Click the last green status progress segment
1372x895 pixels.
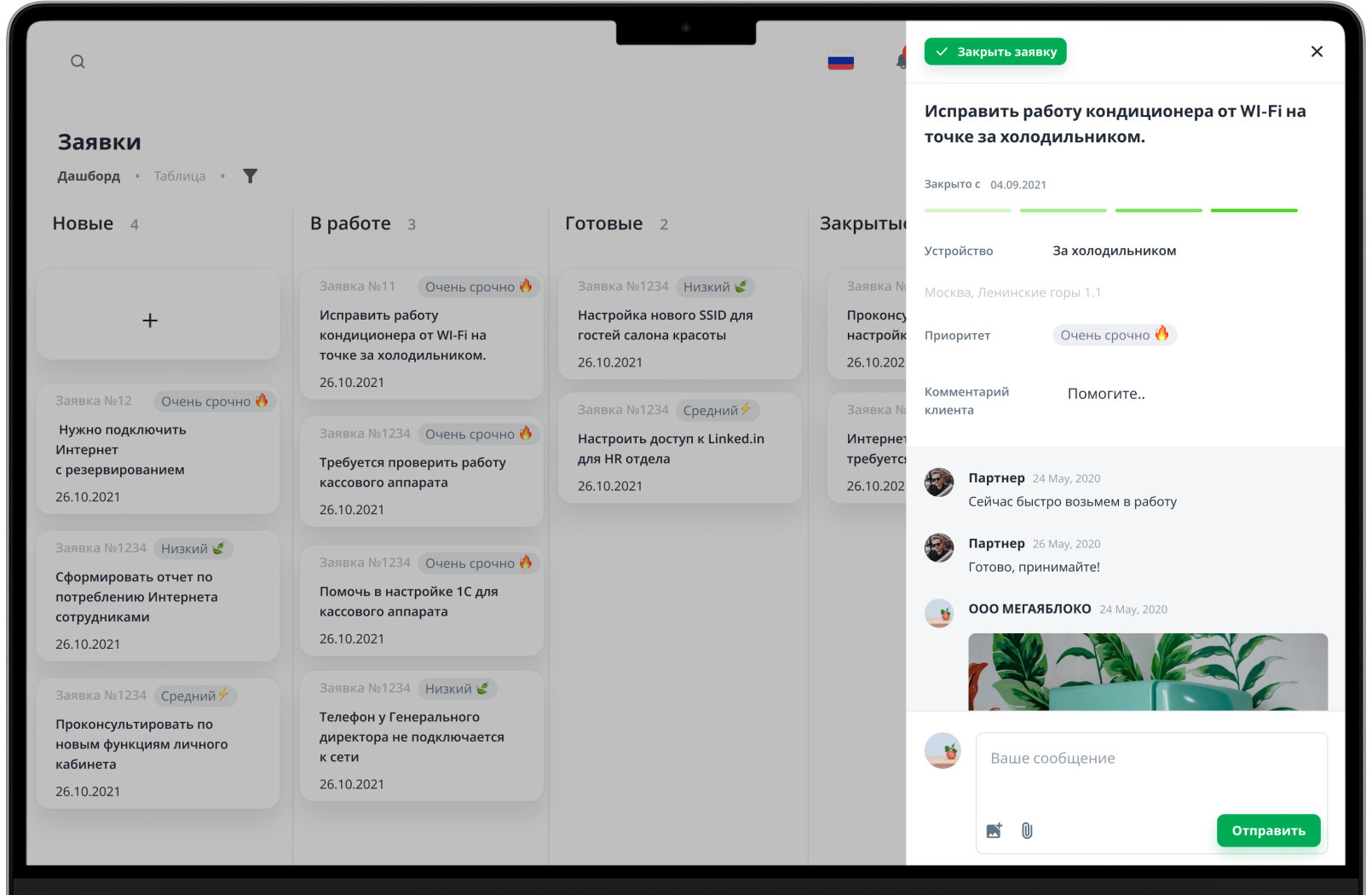[x=1254, y=211]
